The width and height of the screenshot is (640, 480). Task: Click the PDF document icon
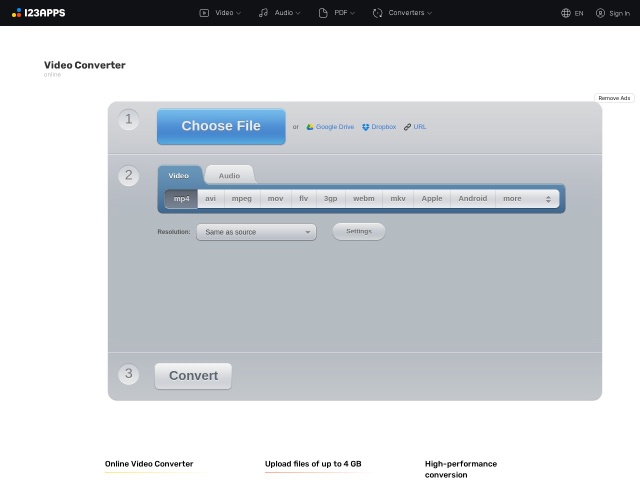pos(323,13)
